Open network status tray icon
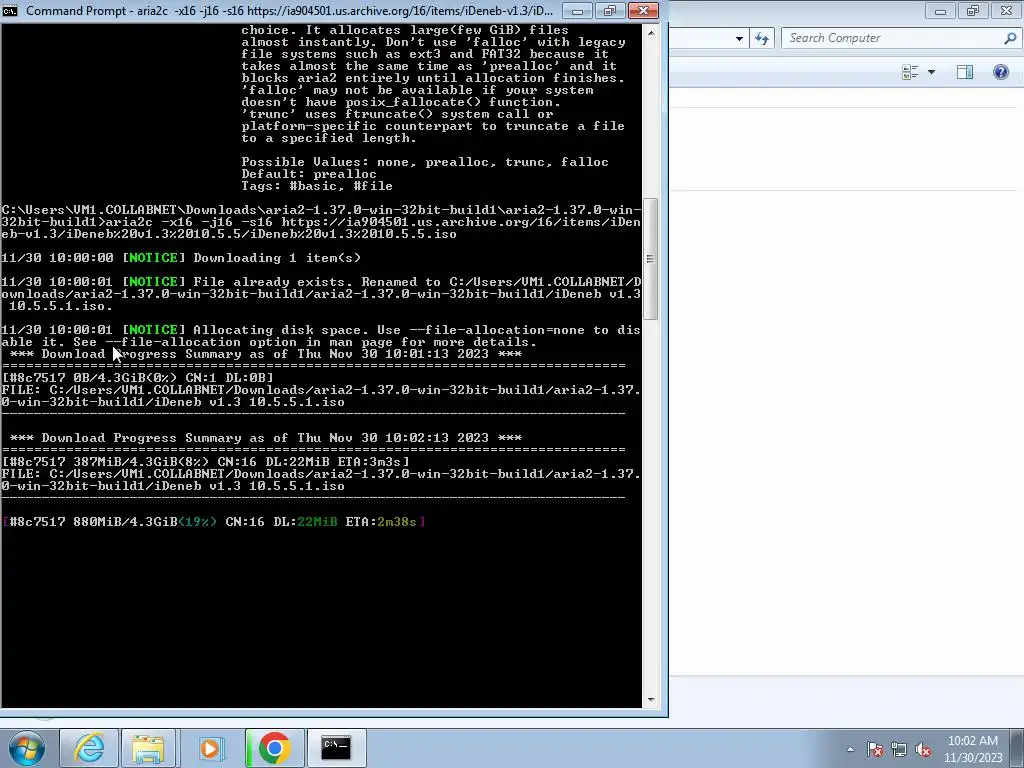Screen dimensions: 1024x768 click(x=899, y=749)
